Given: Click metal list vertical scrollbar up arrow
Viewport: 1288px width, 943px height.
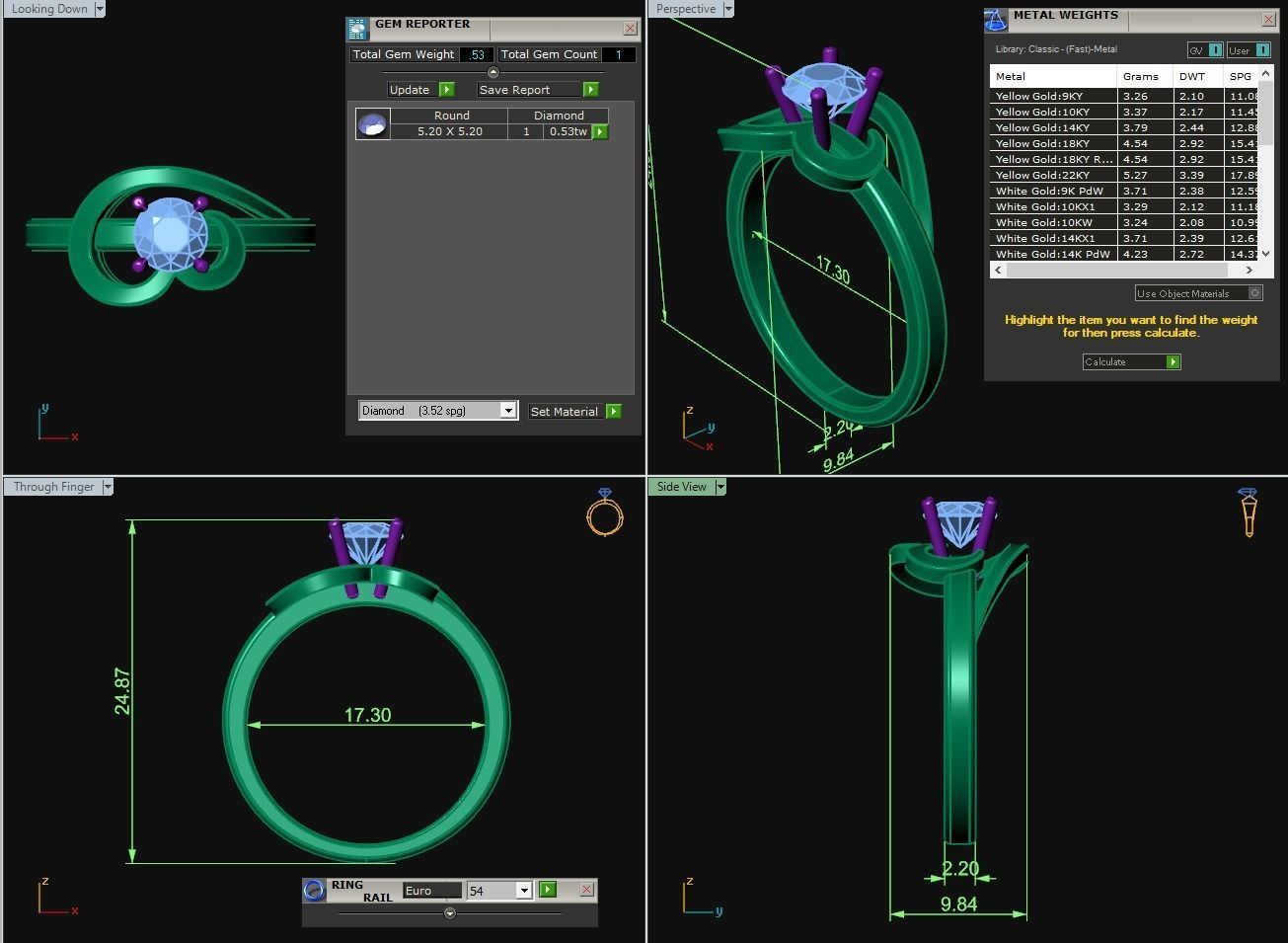Looking at the screenshot, I should pos(1267,73).
